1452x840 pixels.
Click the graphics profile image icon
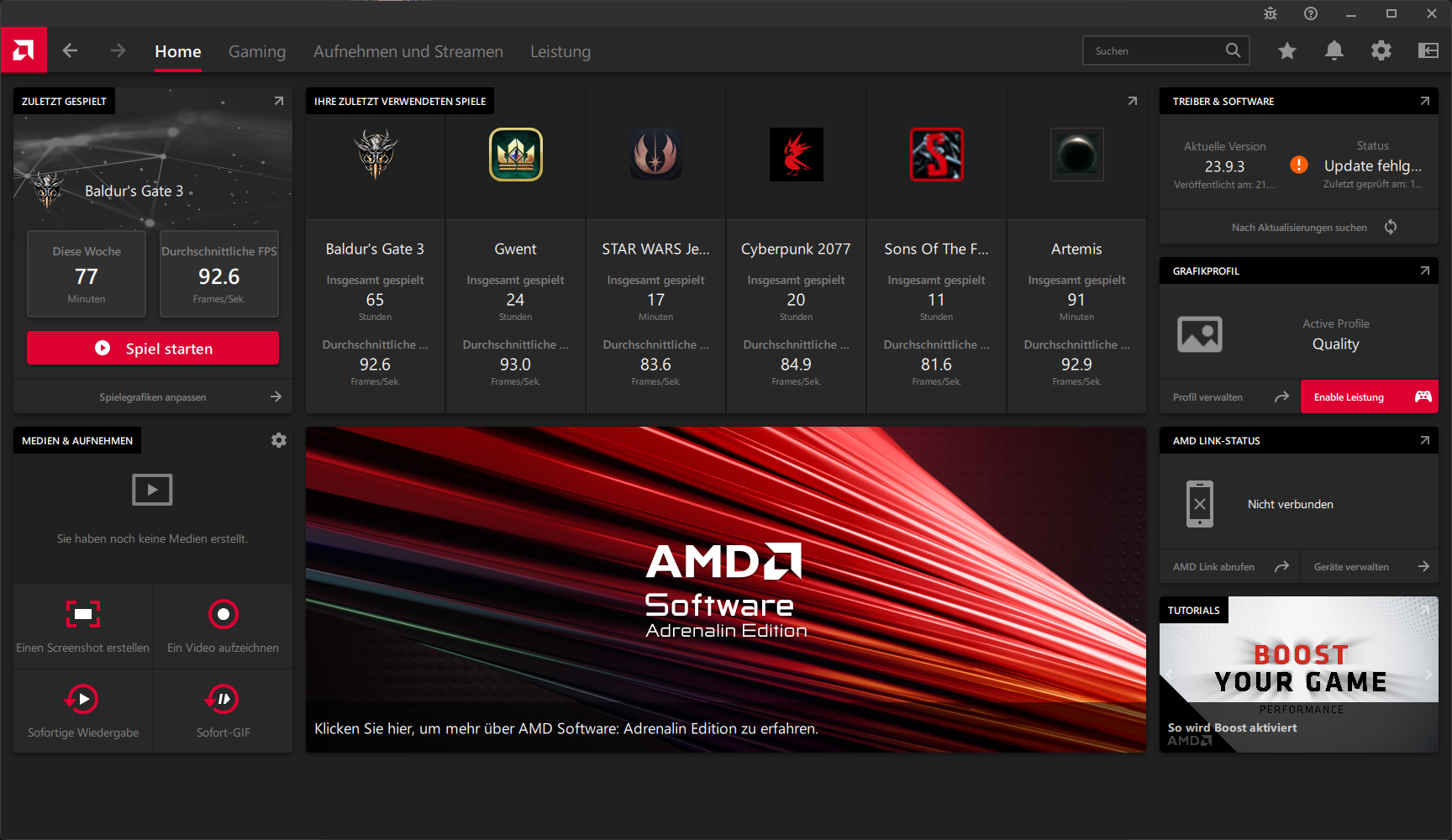click(x=1200, y=334)
